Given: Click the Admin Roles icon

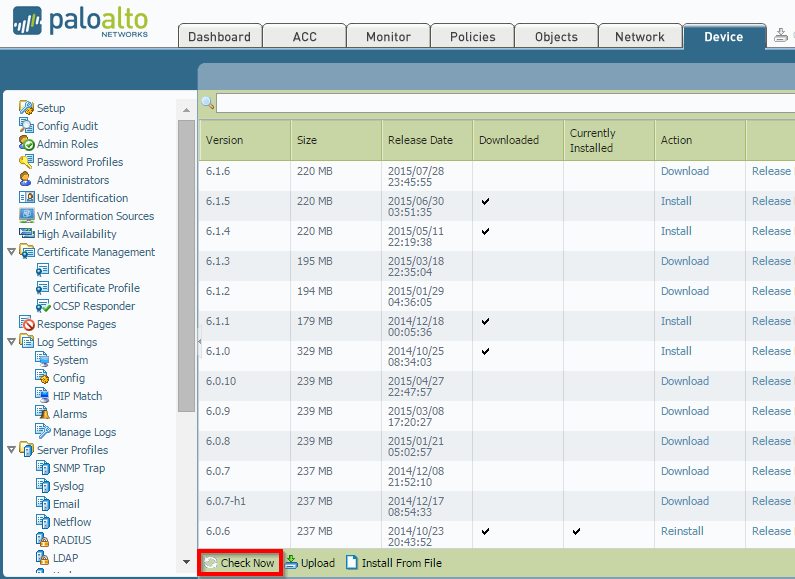Looking at the screenshot, I should click(x=27, y=144).
